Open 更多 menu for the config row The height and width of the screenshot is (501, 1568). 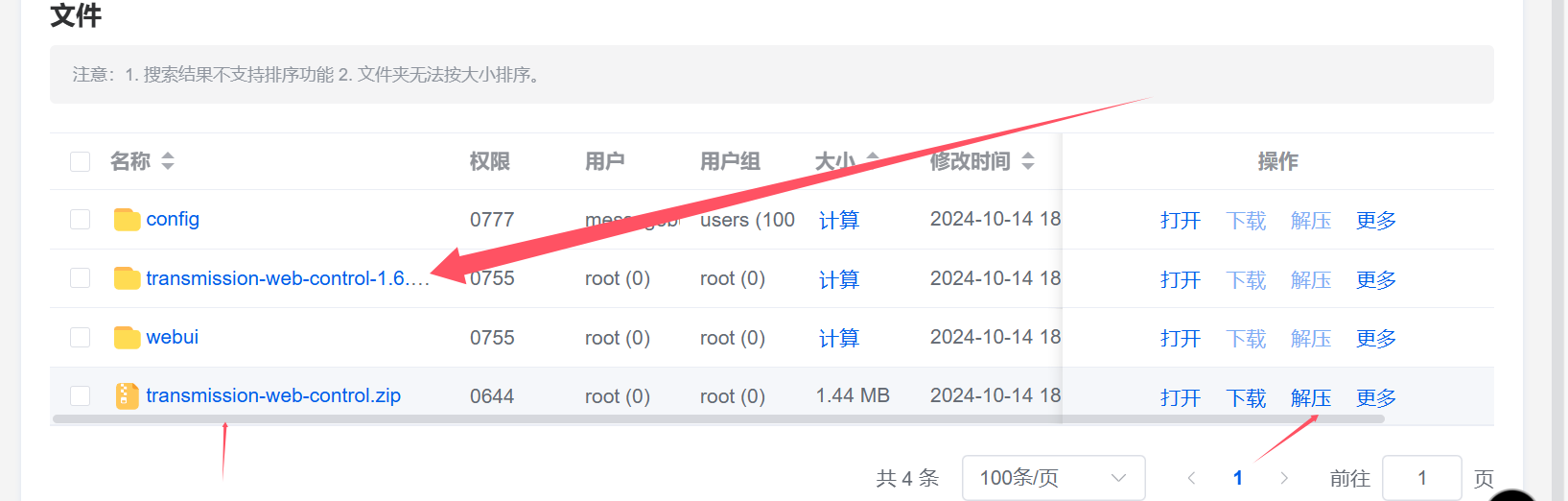[x=1376, y=221]
